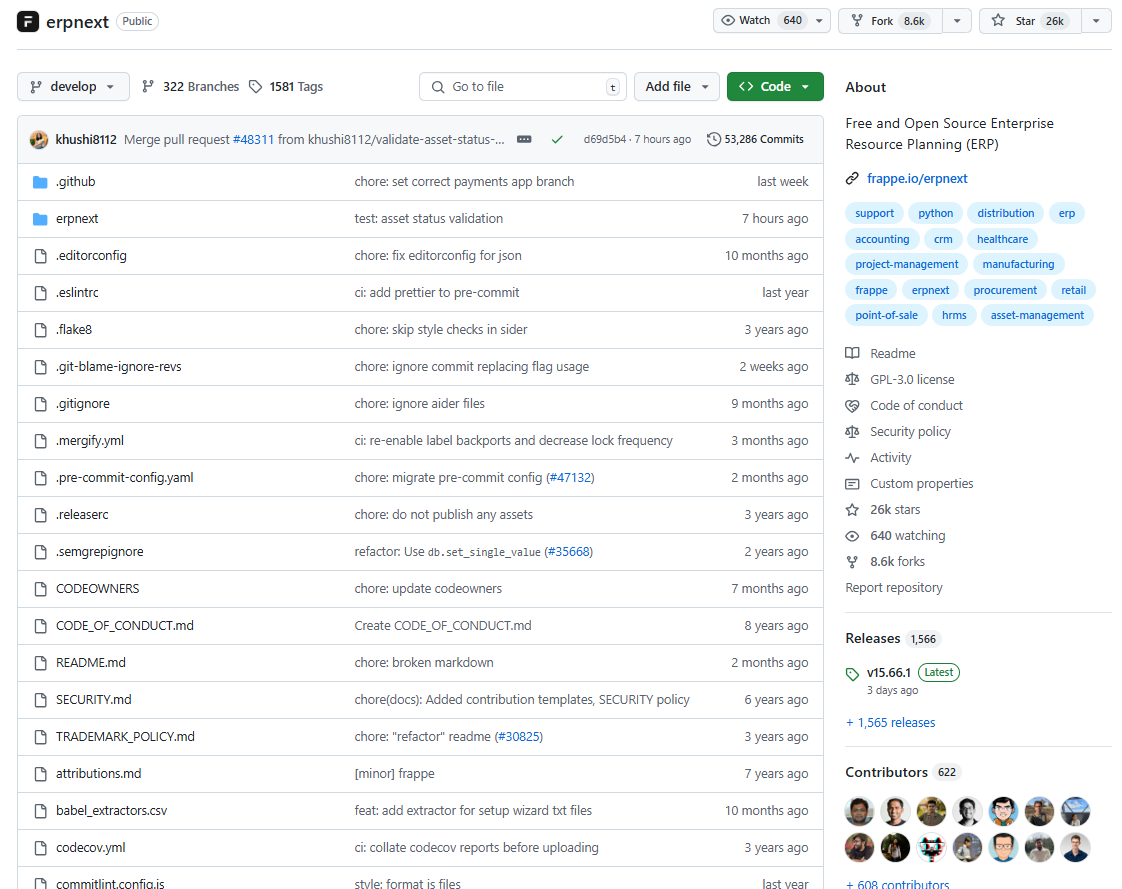The height and width of the screenshot is (889, 1122).
Task: Click the file icon beside codecov.yml
Action: (x=41, y=848)
